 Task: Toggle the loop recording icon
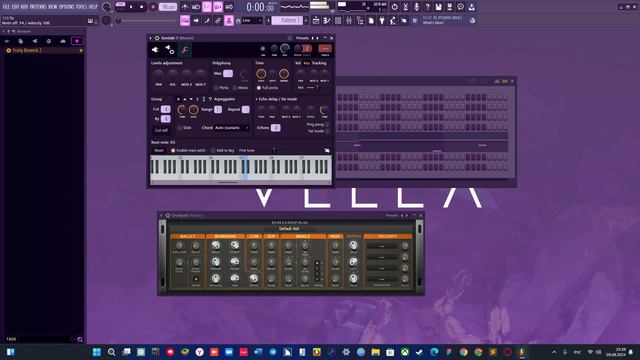pos(229,7)
